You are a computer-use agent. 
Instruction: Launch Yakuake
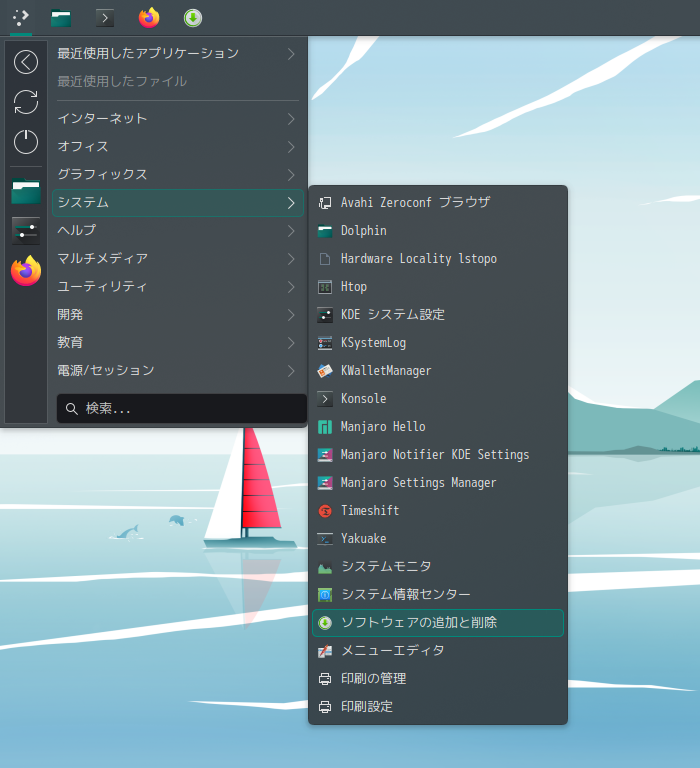click(x=438, y=539)
